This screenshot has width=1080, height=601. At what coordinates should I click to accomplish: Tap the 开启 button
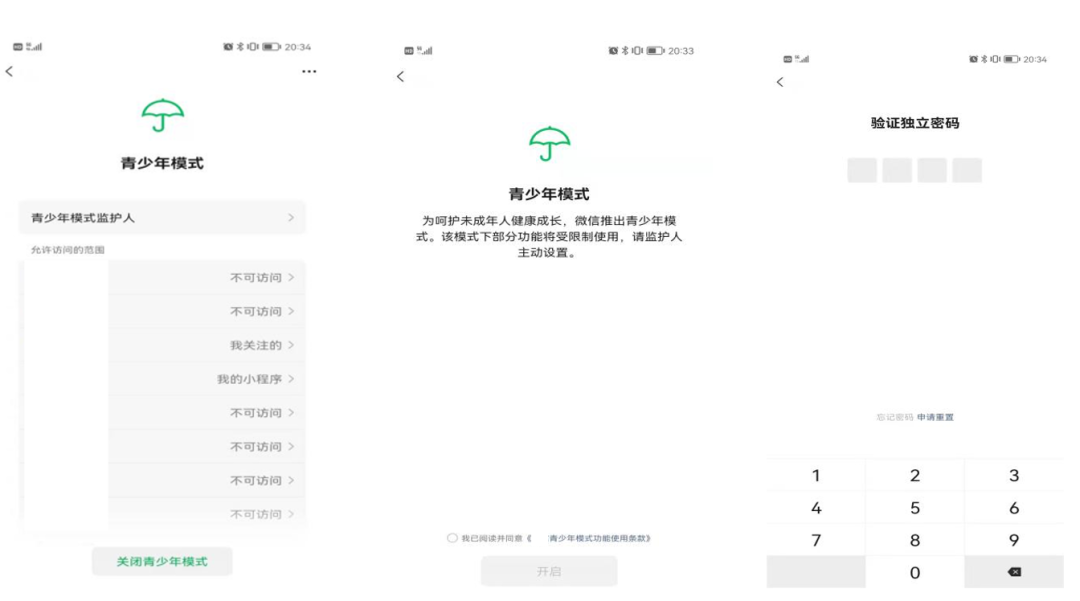(x=549, y=571)
